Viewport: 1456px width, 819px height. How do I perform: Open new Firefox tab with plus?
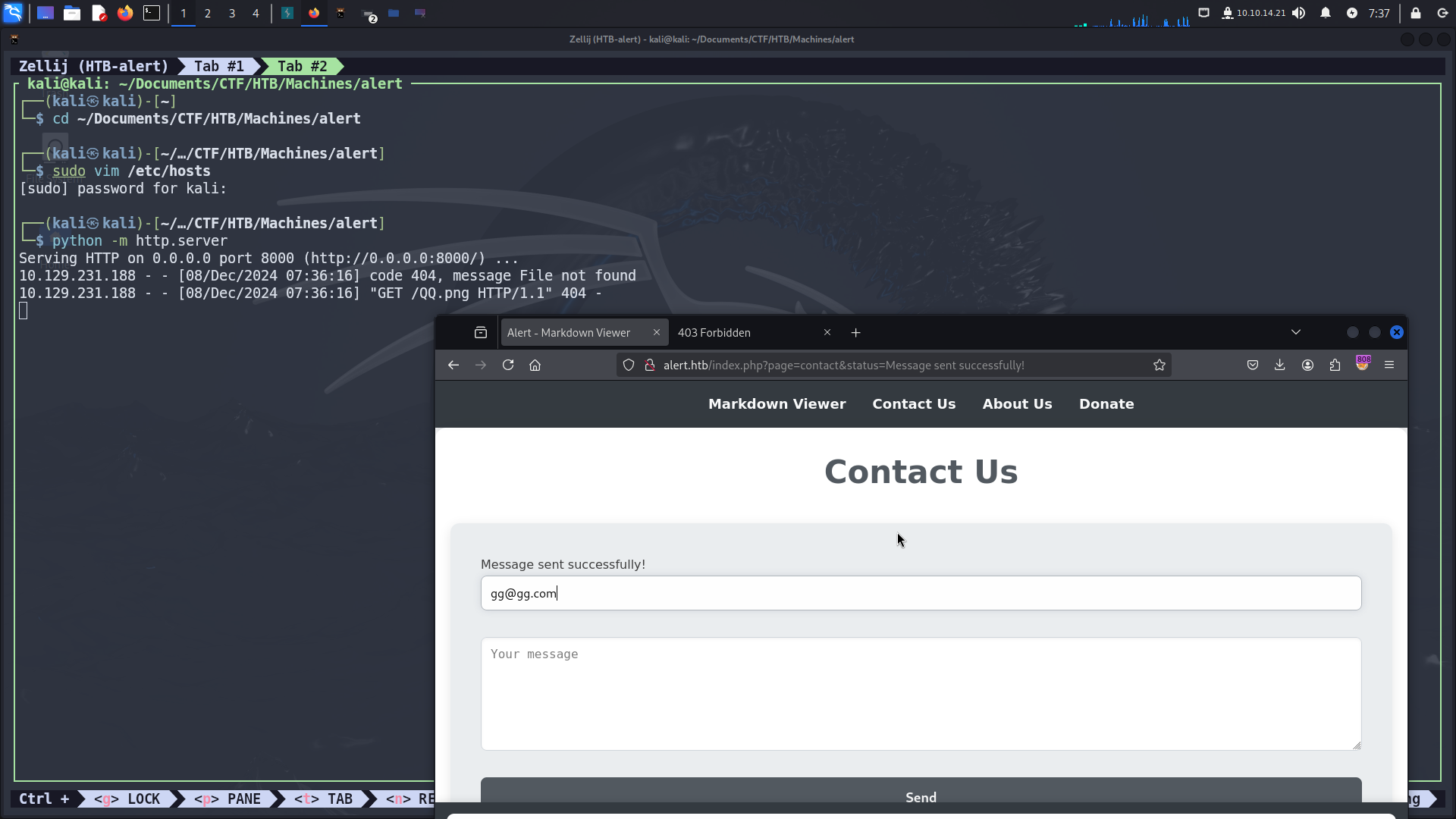pos(856,333)
